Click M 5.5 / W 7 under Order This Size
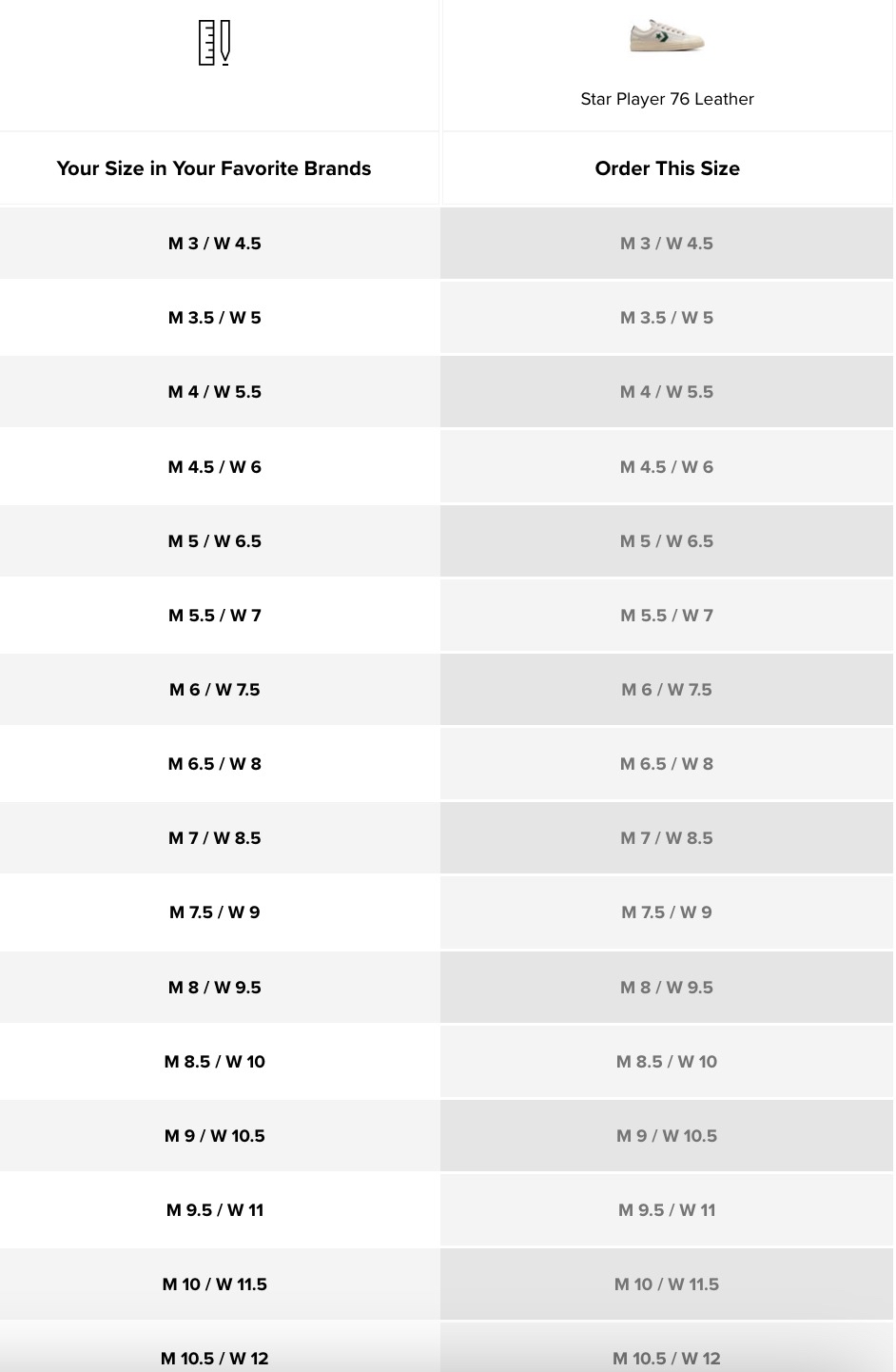This screenshot has width=896, height=1372. [667, 616]
